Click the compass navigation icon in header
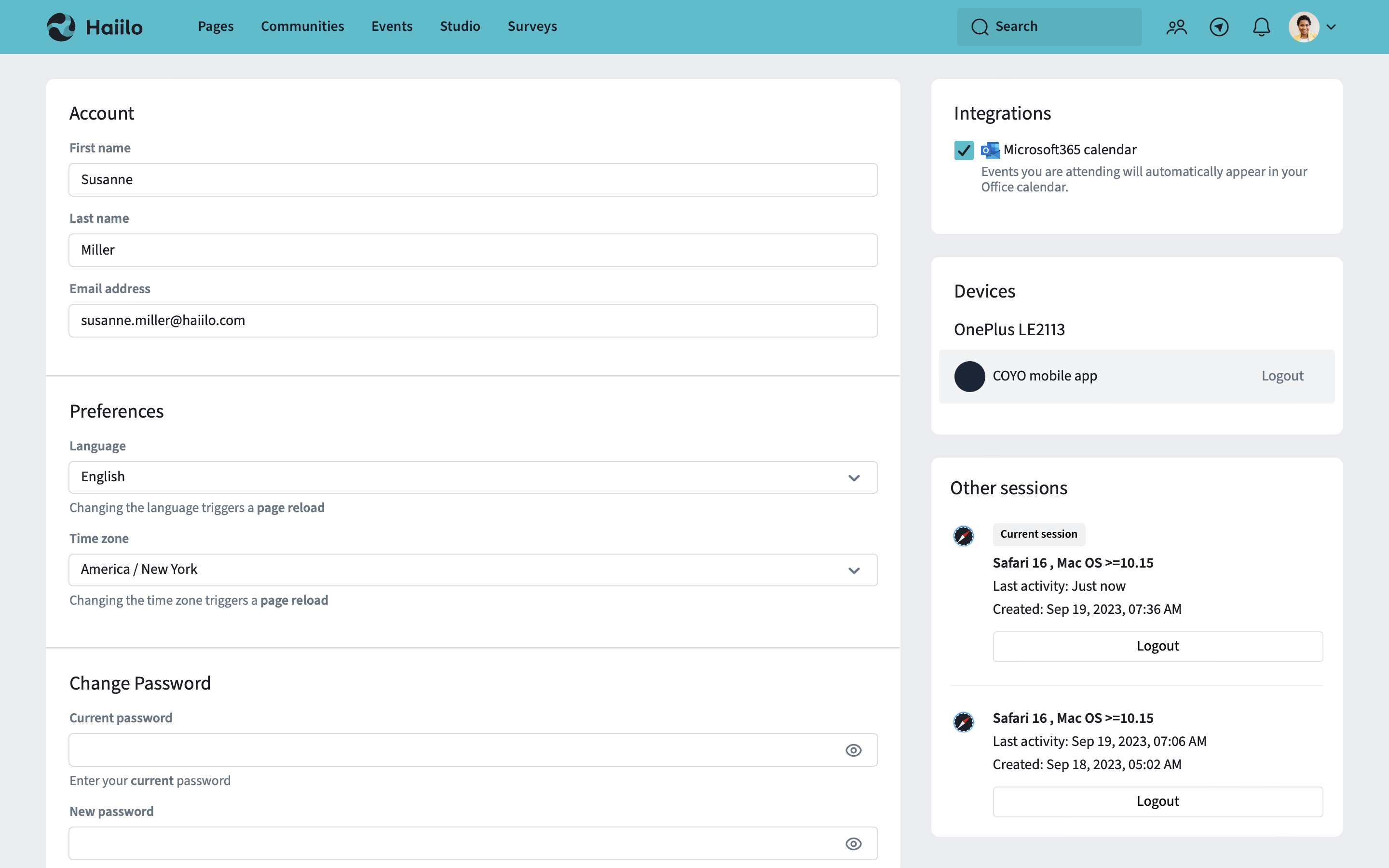 point(1219,27)
